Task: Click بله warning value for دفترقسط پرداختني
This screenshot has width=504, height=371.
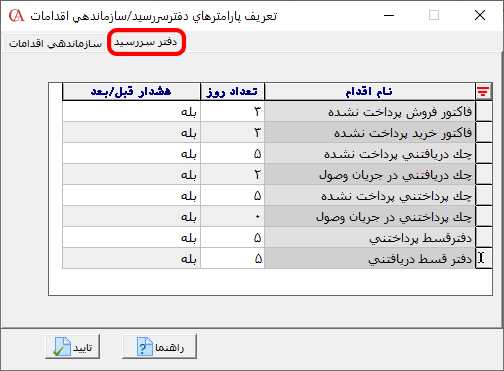Action: coord(131,237)
